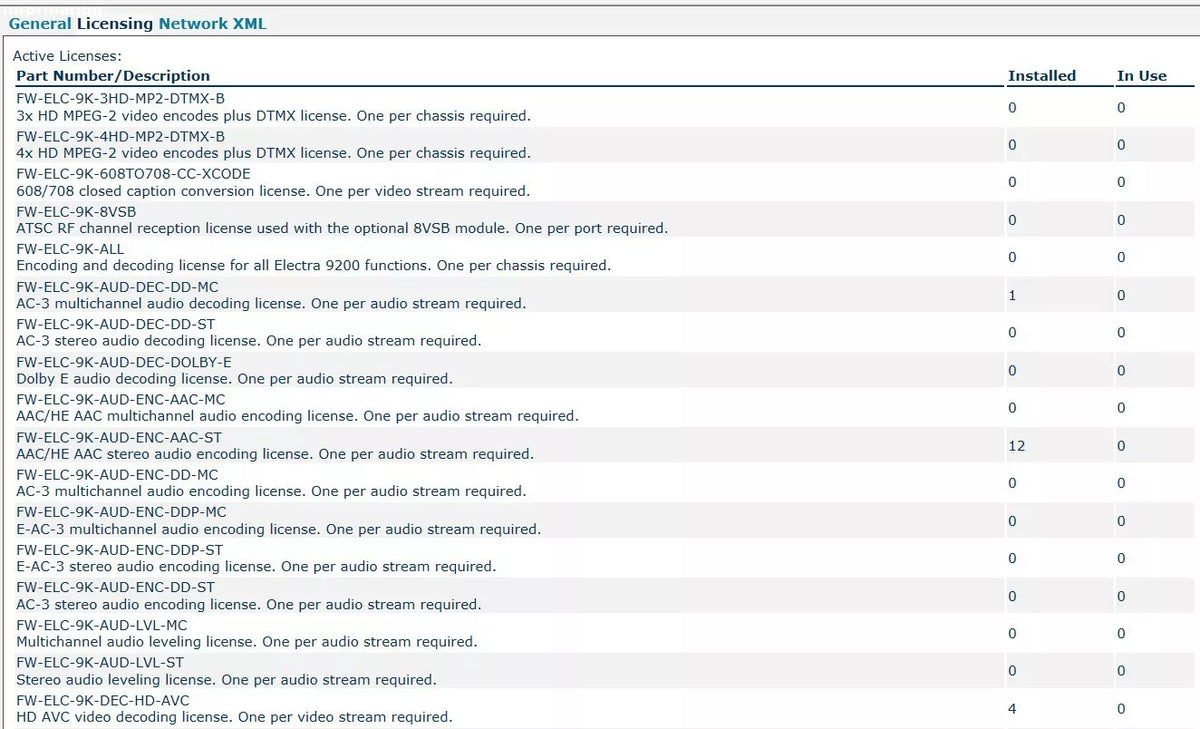Click In Use value for DEC-HD-AVC row

pyautogui.click(x=1121, y=709)
